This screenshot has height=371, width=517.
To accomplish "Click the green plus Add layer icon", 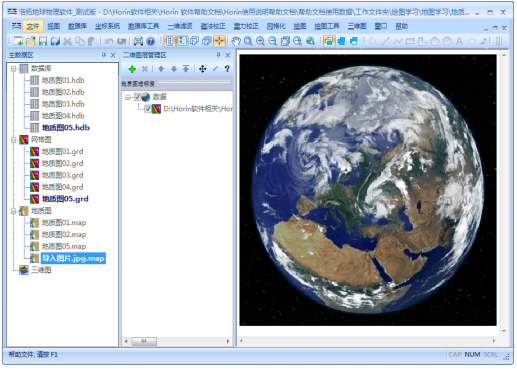I will tap(132, 69).
